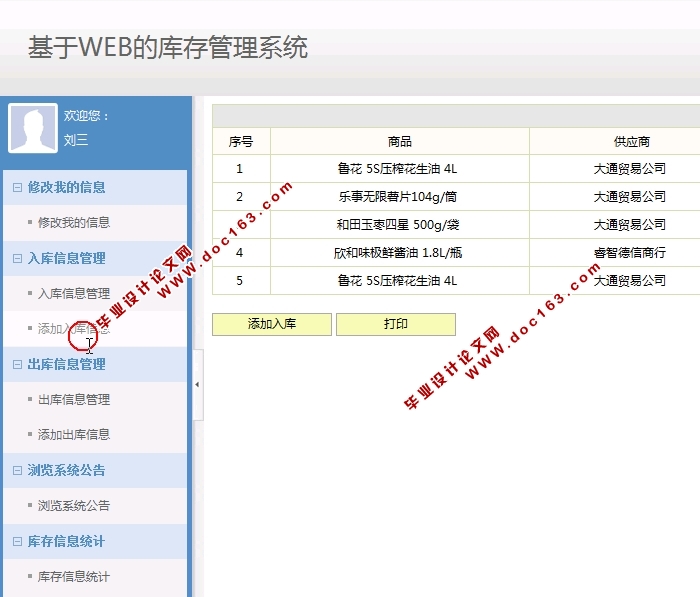Click the sidebar collapse arrow handle
The width and height of the screenshot is (700, 597).
pos(198,384)
